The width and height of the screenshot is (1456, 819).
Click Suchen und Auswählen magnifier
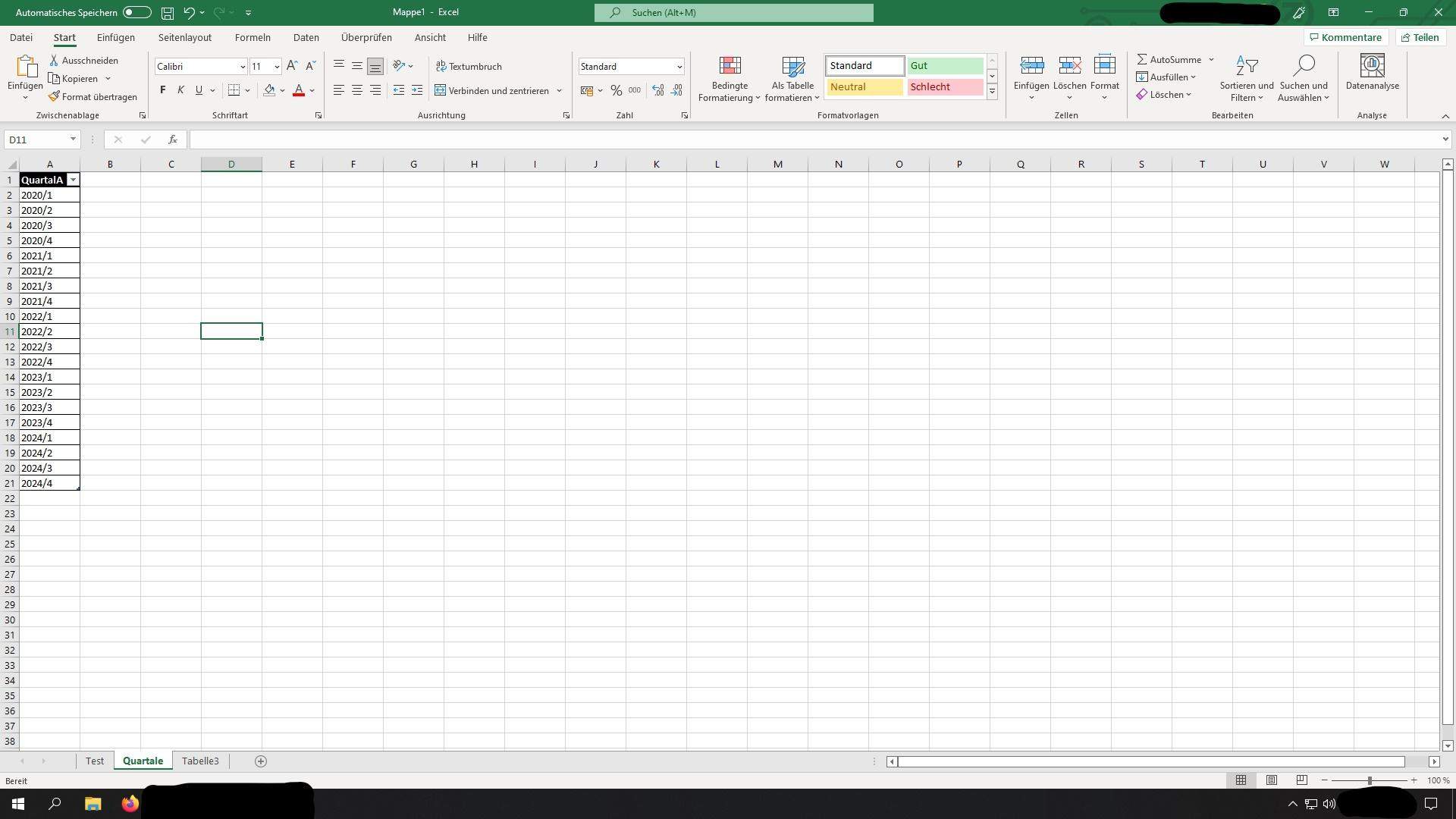click(x=1304, y=66)
